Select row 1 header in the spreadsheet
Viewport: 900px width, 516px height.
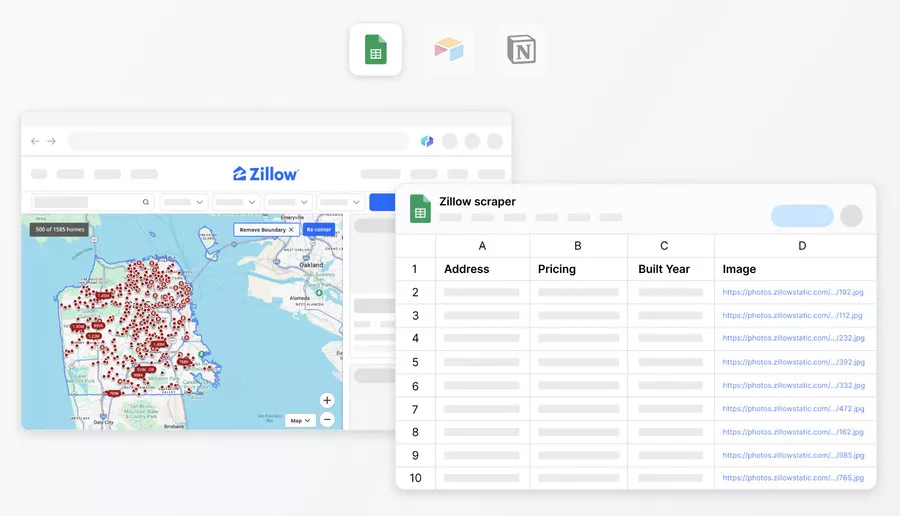click(x=415, y=269)
